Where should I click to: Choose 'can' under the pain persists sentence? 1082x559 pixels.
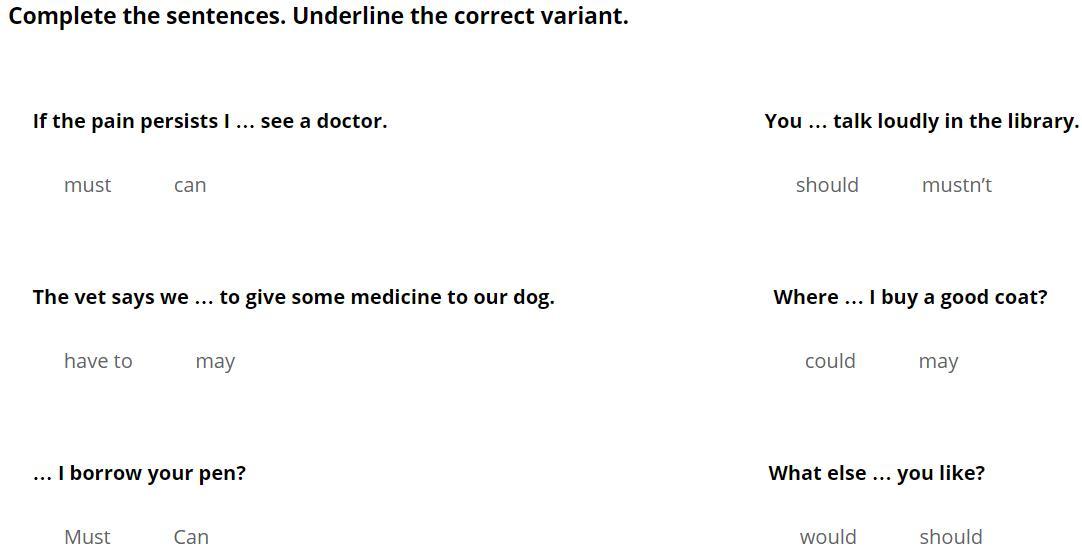(x=190, y=185)
